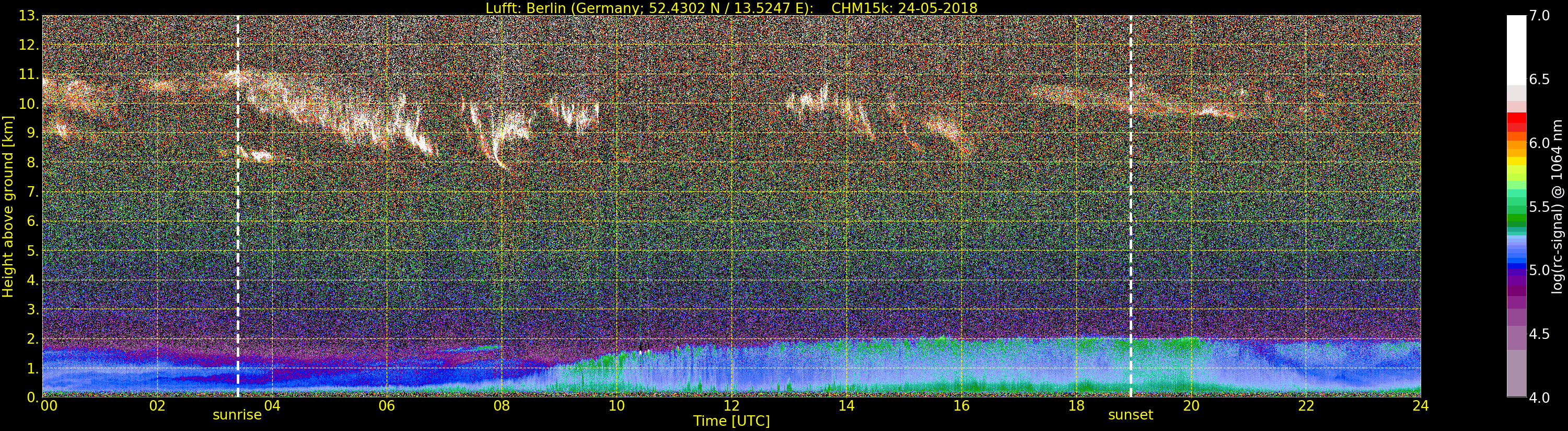1568x431 pixels.
Task: Click the 'Time [UTC]' axis label
Action: [x=731, y=421]
